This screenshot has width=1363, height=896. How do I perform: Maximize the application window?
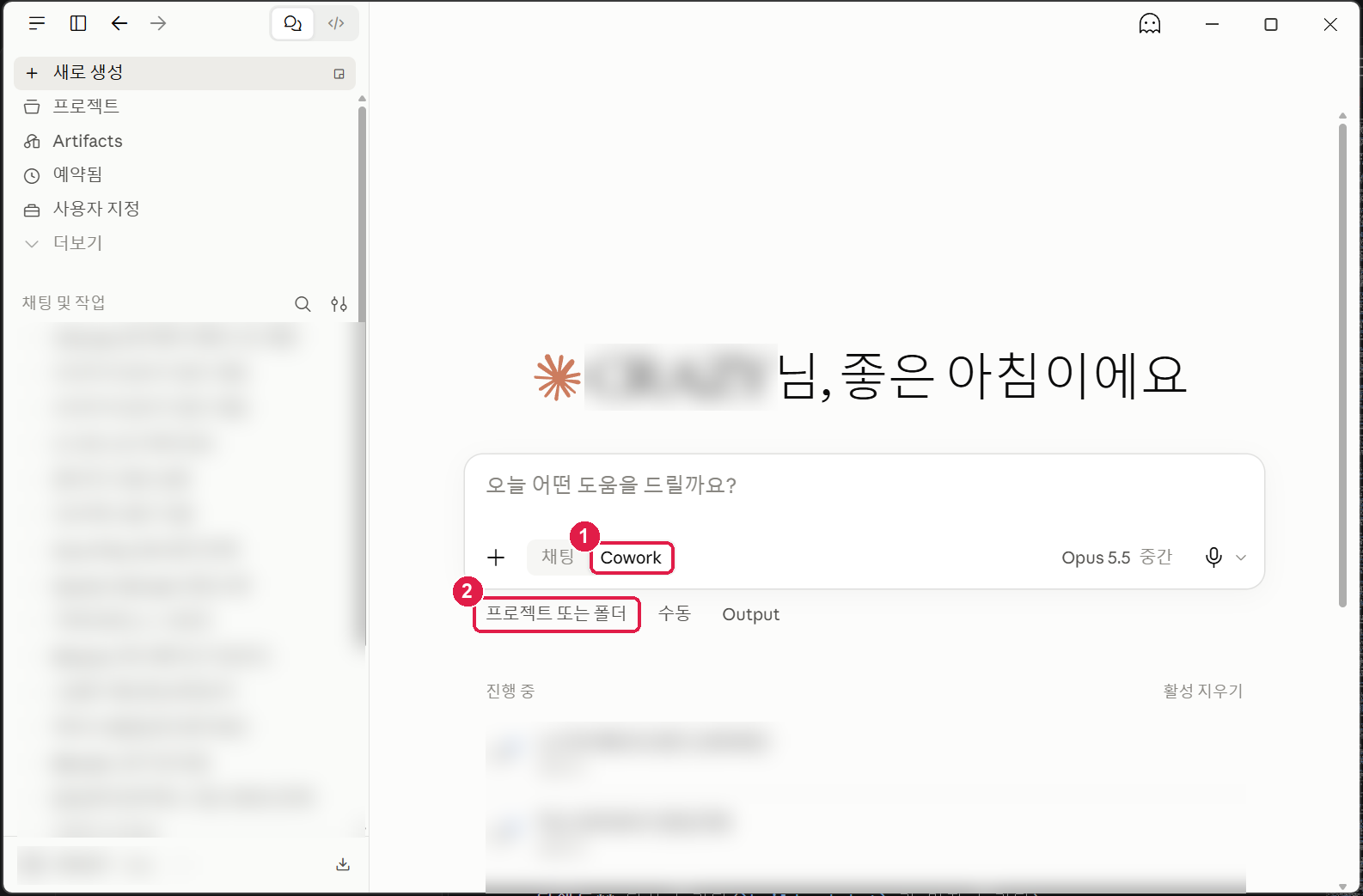pyautogui.click(x=1271, y=24)
